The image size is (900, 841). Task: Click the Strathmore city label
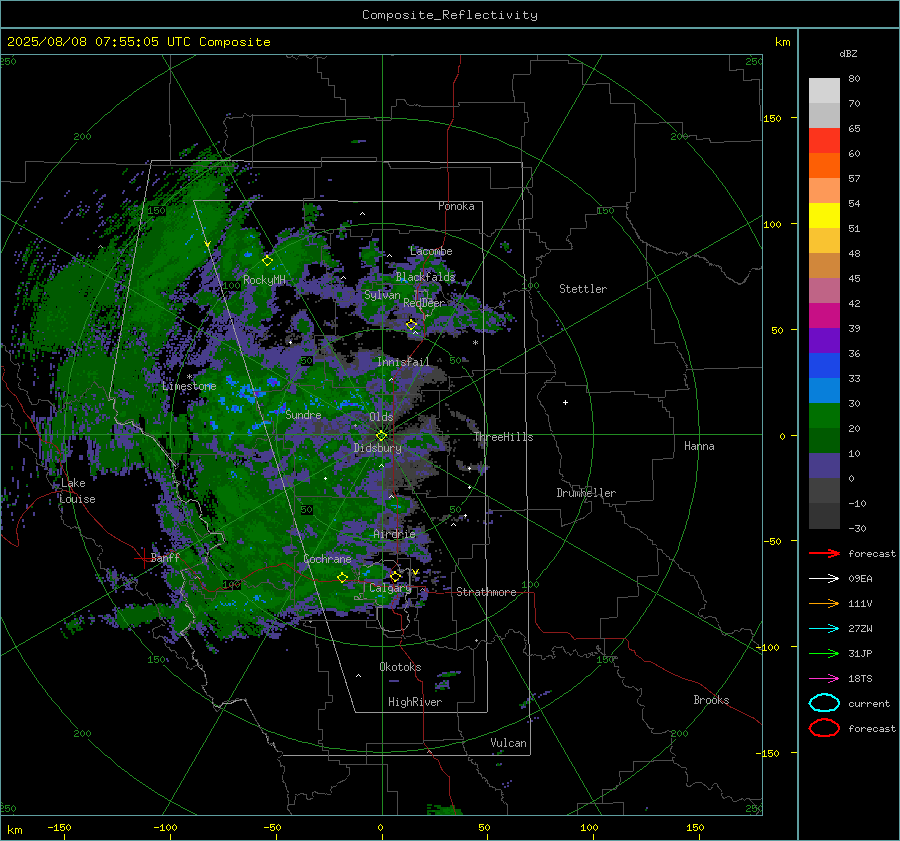[486, 592]
